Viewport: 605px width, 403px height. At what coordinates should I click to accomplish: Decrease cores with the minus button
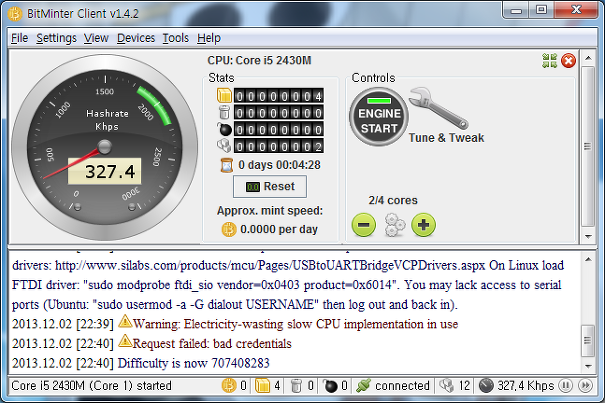coord(363,225)
